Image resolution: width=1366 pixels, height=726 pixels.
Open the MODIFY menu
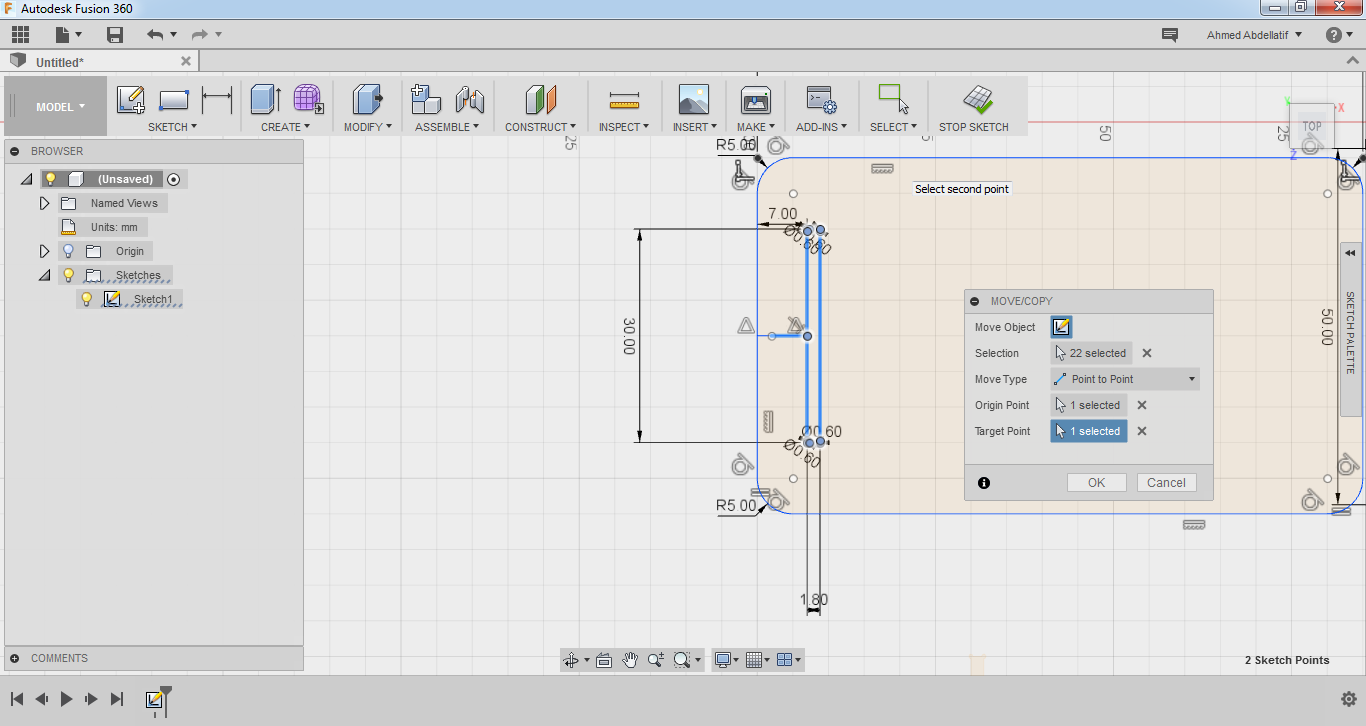pos(367,127)
